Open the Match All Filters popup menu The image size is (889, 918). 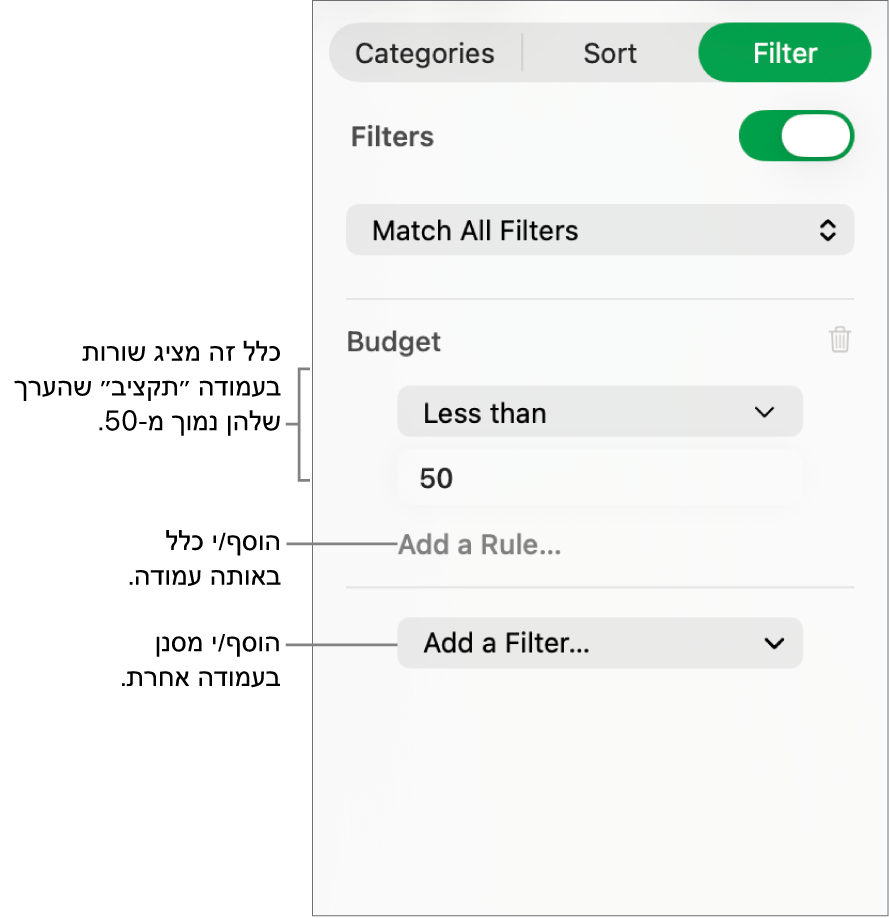(600, 231)
